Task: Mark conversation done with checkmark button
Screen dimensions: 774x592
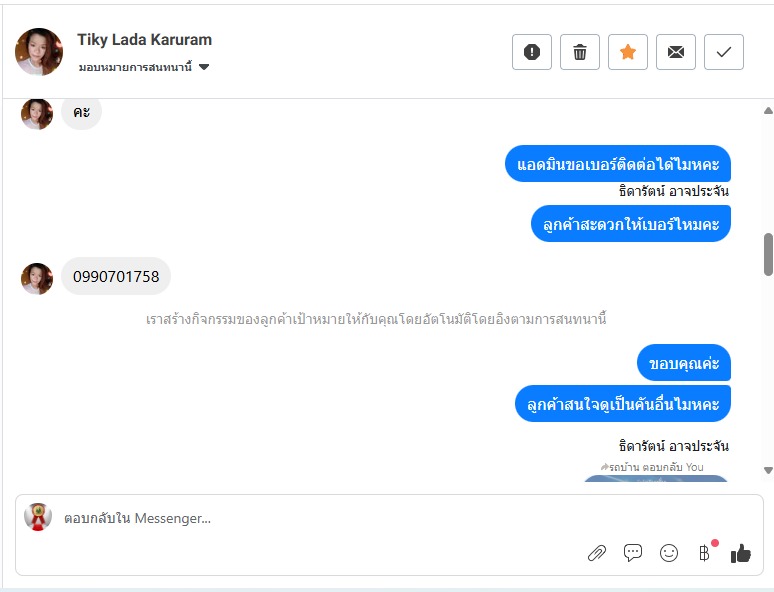Action: [x=724, y=52]
